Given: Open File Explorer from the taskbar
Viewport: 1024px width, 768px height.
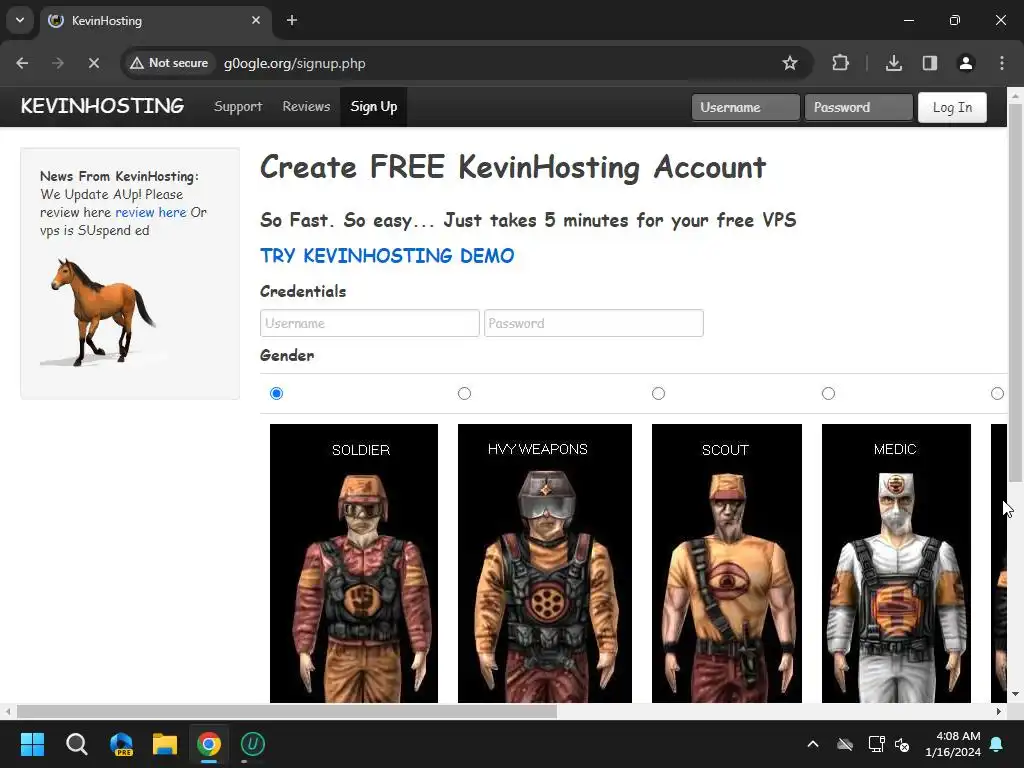Looking at the screenshot, I should (x=165, y=744).
